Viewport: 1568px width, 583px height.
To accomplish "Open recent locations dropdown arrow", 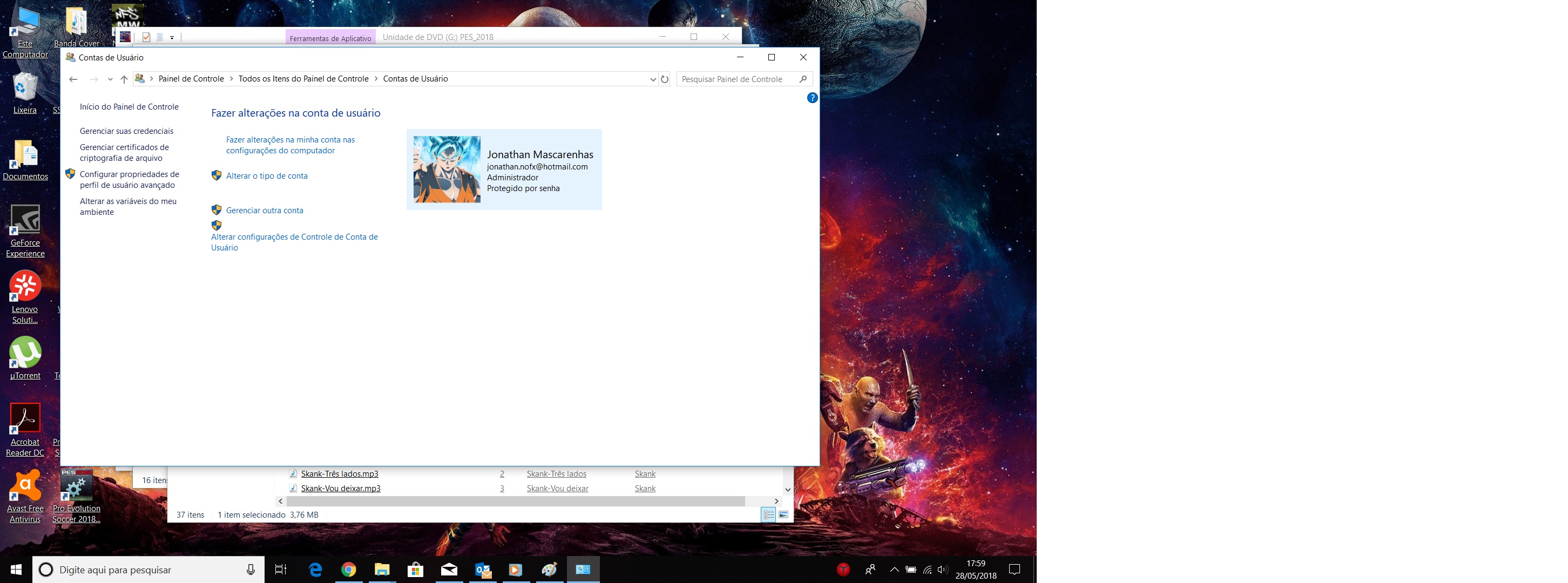I will pyautogui.click(x=110, y=79).
